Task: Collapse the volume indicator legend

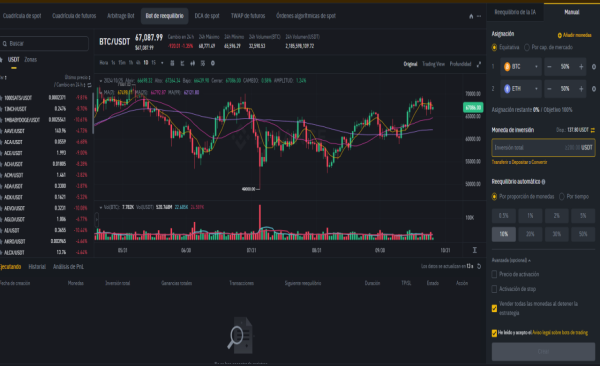Action: 101,207
